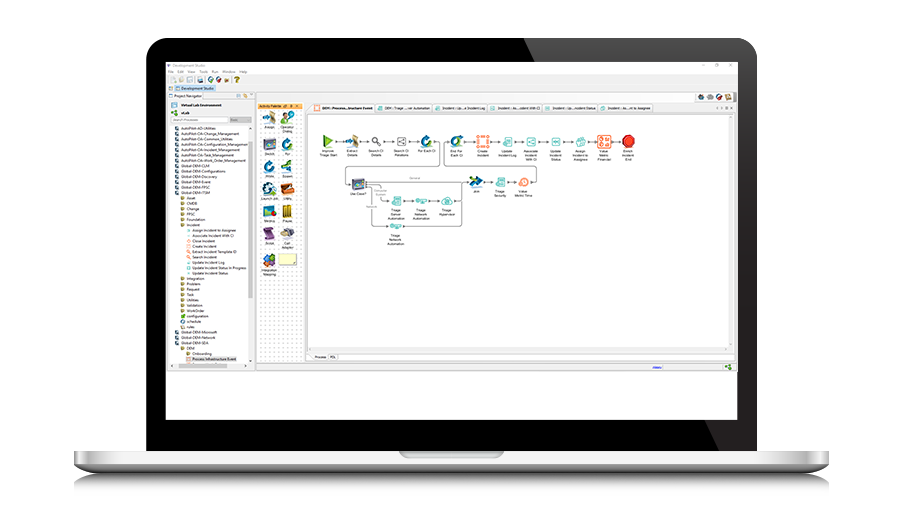This screenshot has height=516, width=900.
Task: Select Process Infrastructure Event in tree
Action: [213, 358]
